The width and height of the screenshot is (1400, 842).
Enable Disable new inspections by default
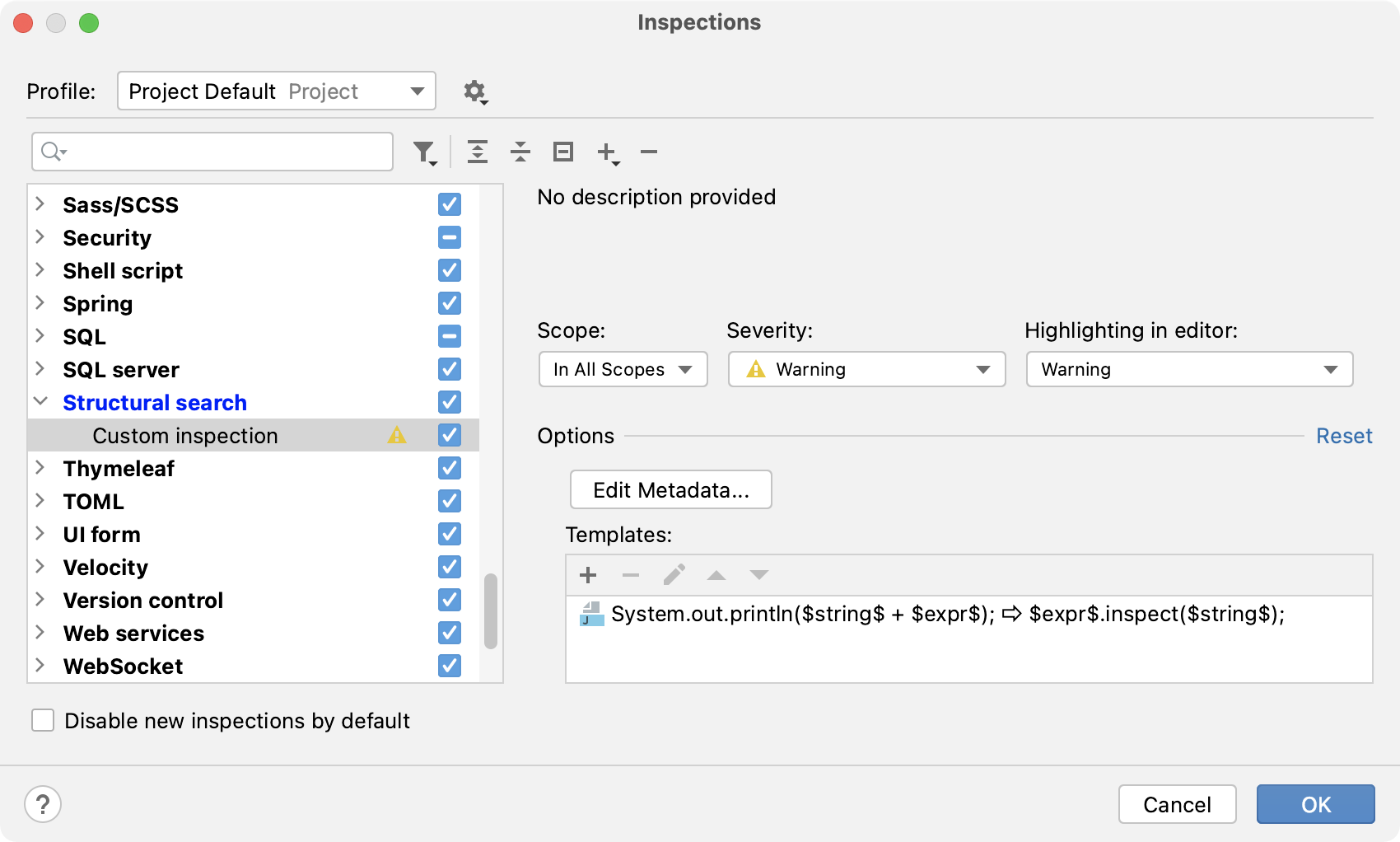point(43,720)
